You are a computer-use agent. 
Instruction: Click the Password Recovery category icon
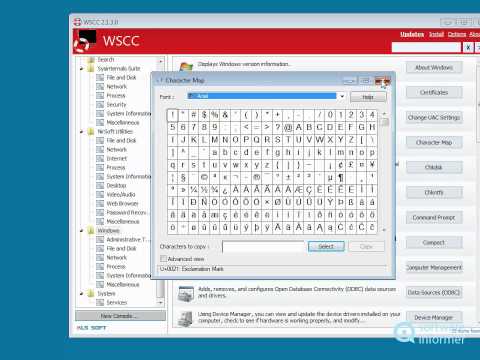(x=100, y=213)
